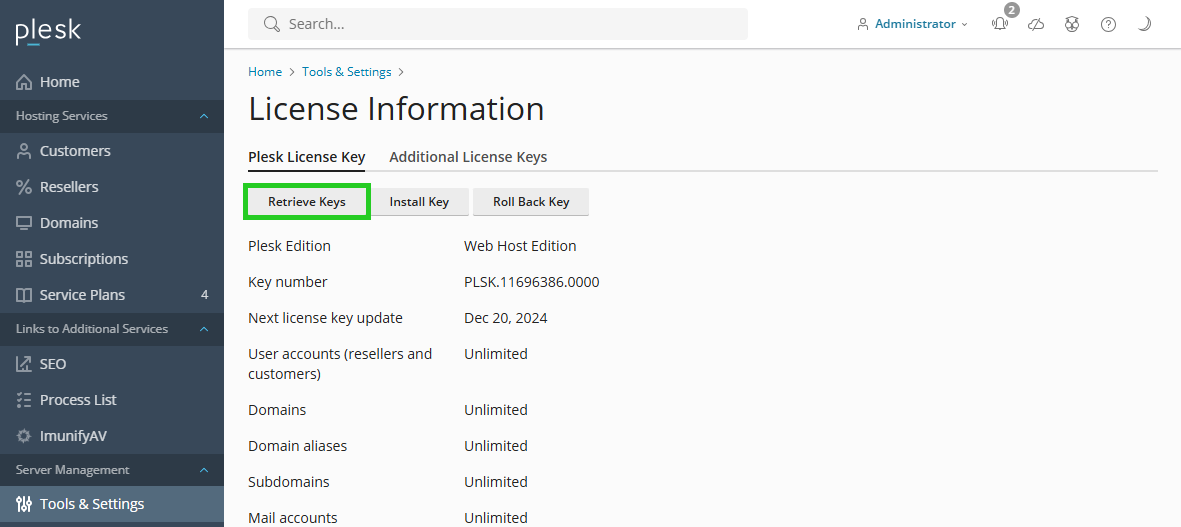Screen dimensions: 1181x527
Task: Click the Install Key button
Action: point(419,202)
